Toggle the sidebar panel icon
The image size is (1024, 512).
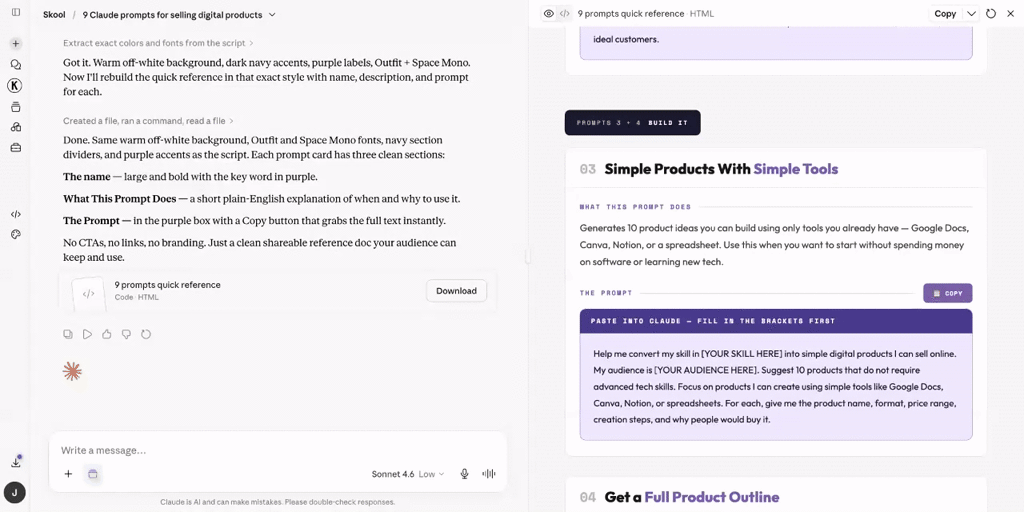pos(16,12)
